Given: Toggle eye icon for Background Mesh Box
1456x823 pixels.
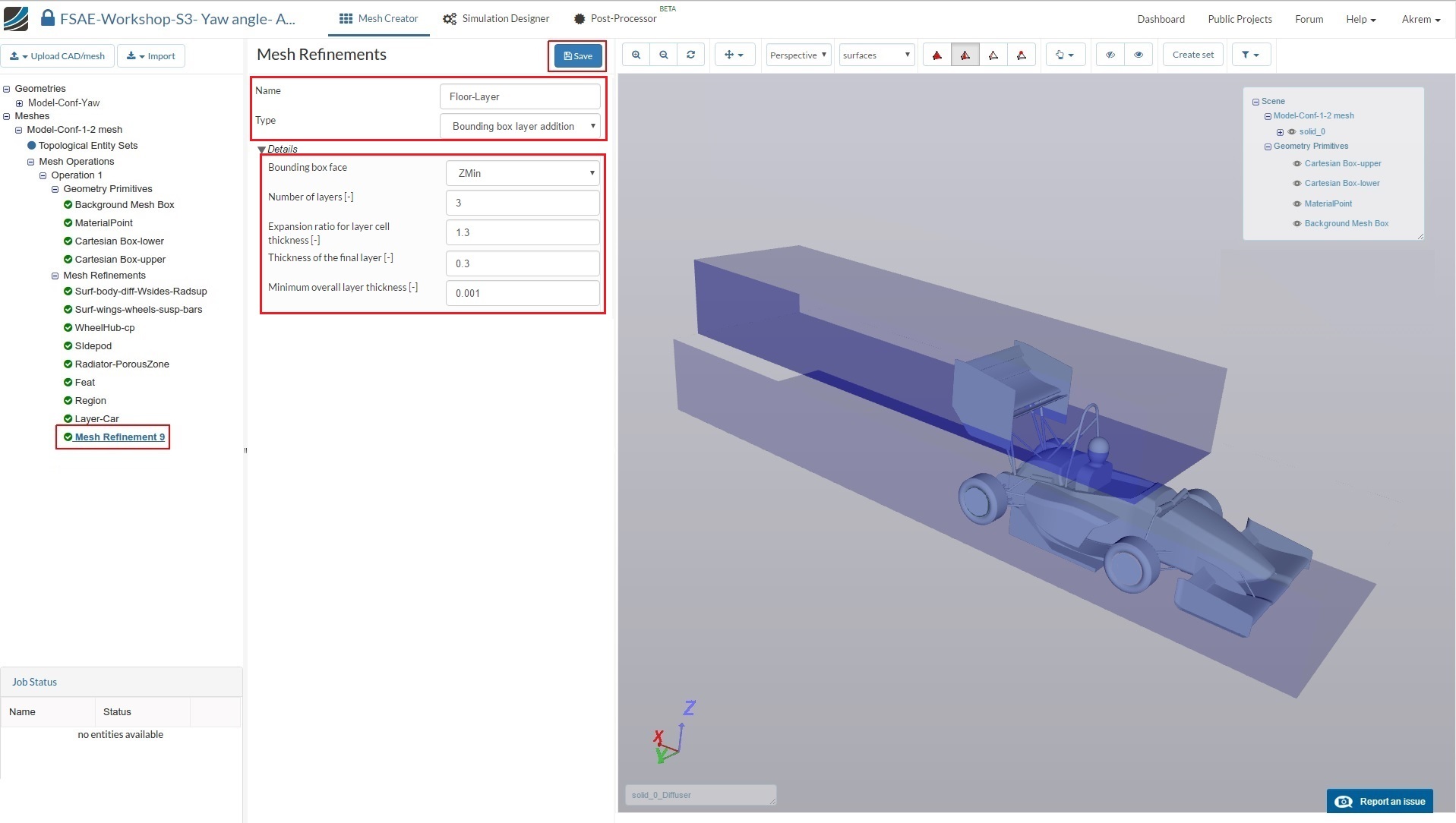Looking at the screenshot, I should click(1297, 224).
